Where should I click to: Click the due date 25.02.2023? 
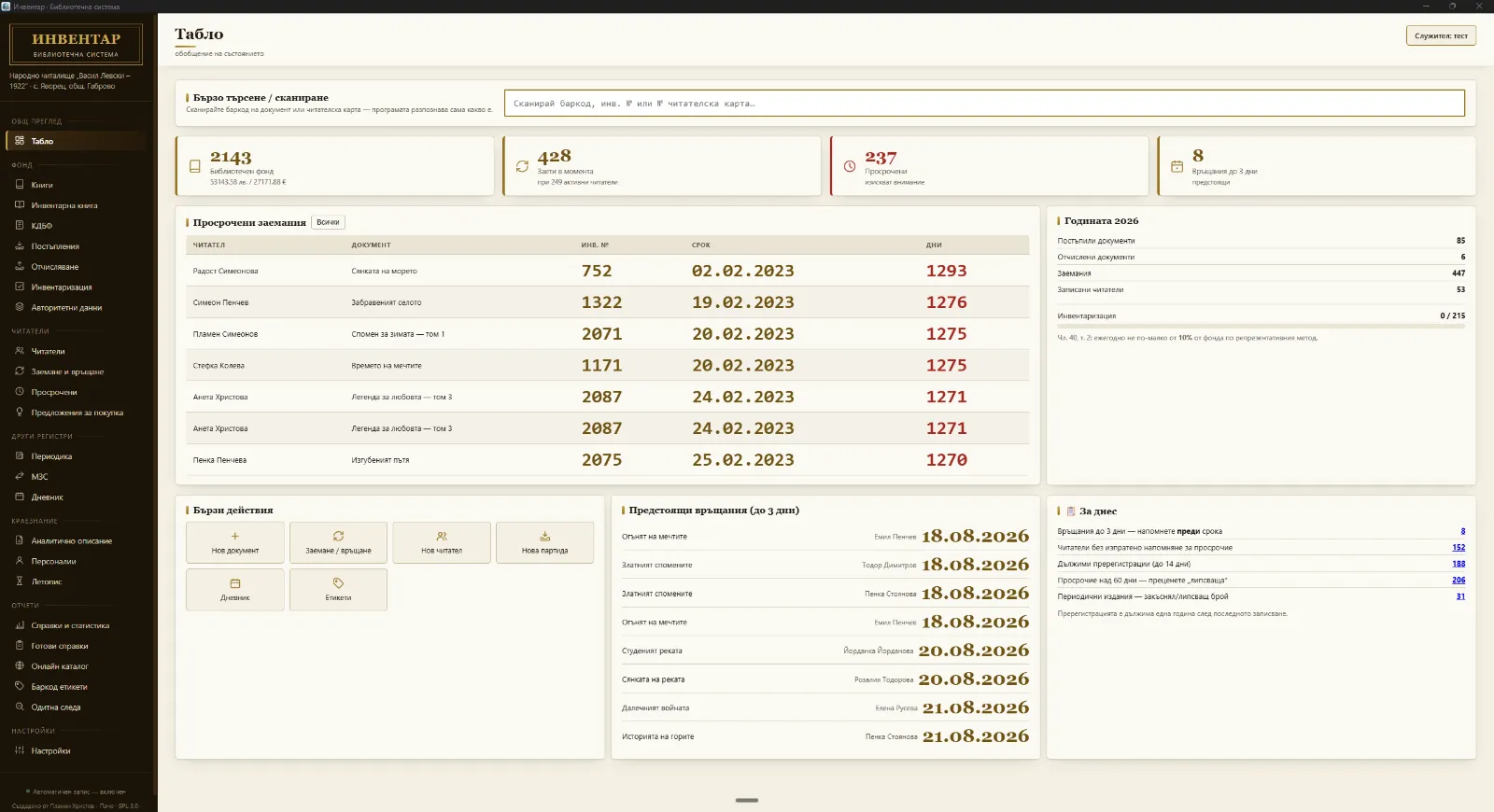(x=743, y=460)
